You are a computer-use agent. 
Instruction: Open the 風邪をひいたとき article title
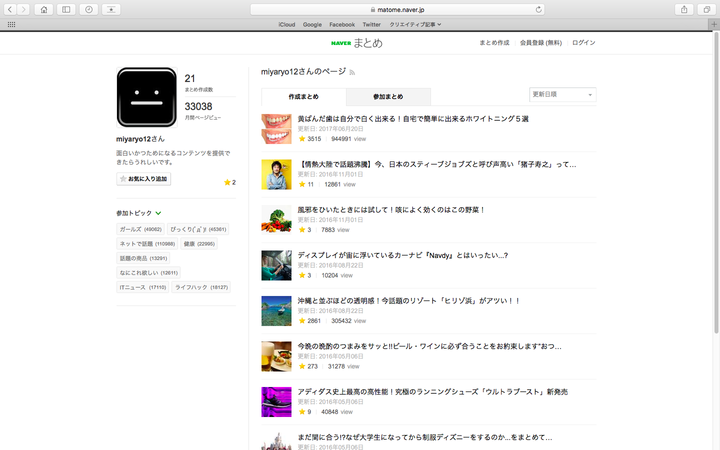[391, 210]
